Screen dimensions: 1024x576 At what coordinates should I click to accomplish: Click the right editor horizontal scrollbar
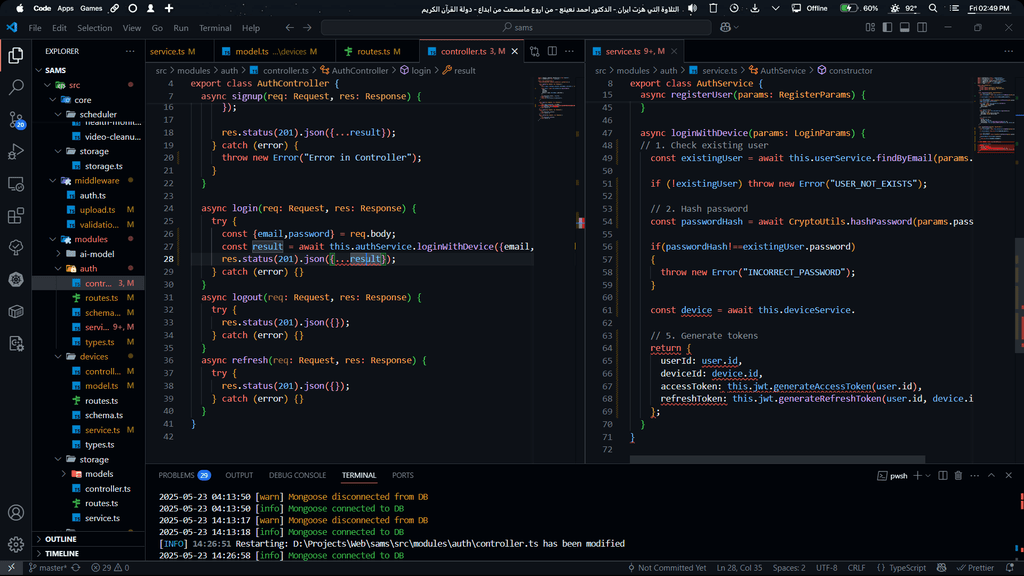(x=777, y=460)
